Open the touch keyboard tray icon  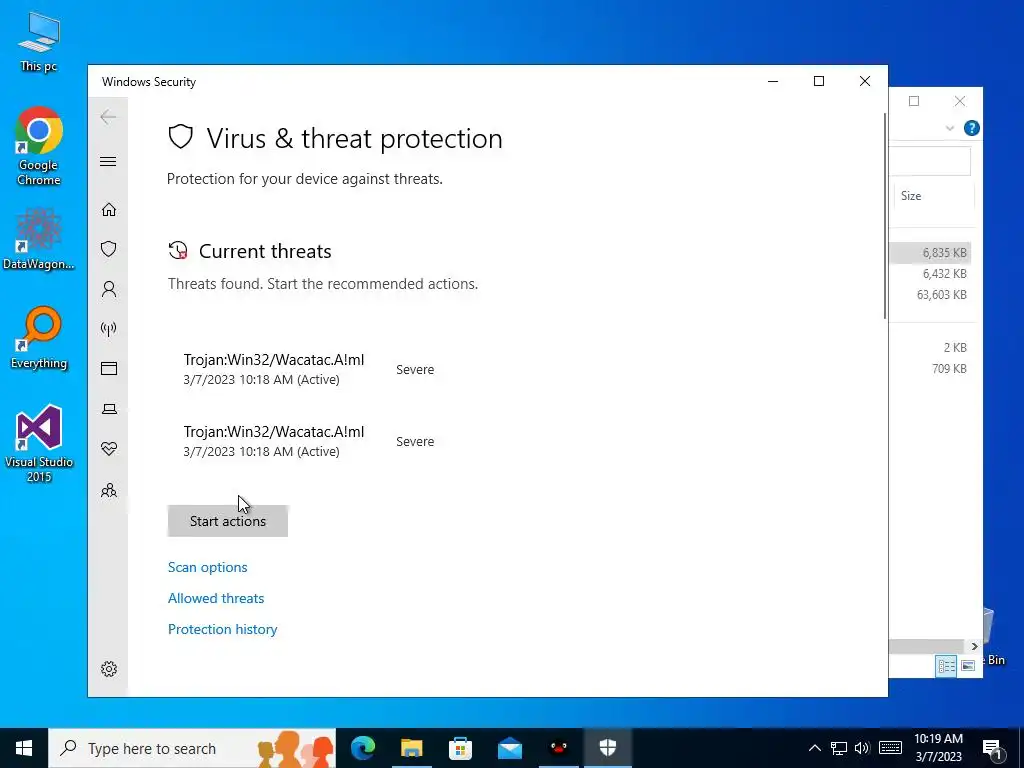click(x=890, y=748)
